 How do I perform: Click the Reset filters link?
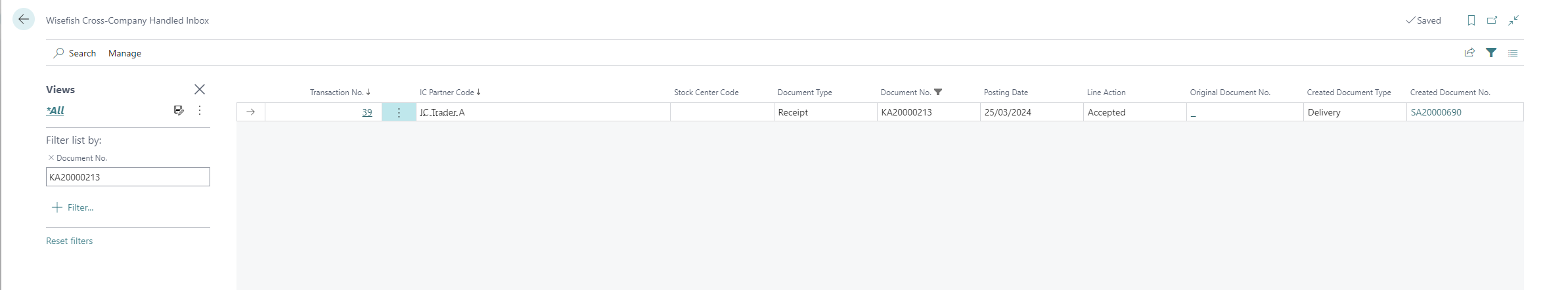[70, 241]
